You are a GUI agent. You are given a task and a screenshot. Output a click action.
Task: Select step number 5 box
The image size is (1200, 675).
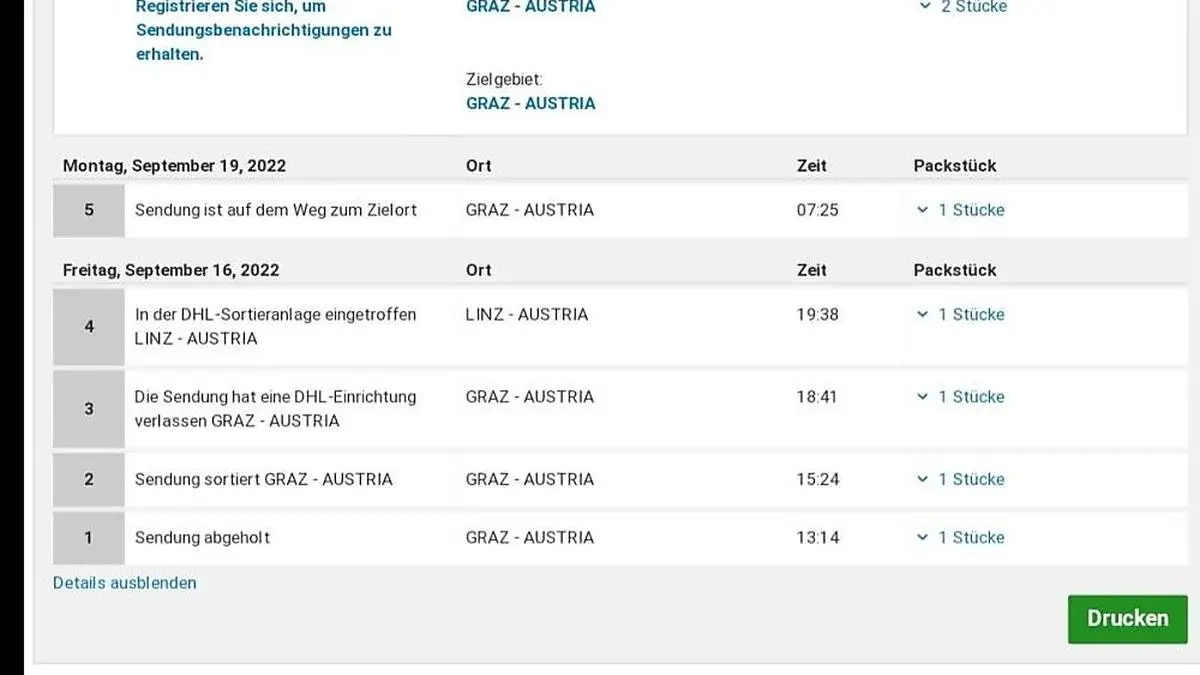(x=89, y=210)
